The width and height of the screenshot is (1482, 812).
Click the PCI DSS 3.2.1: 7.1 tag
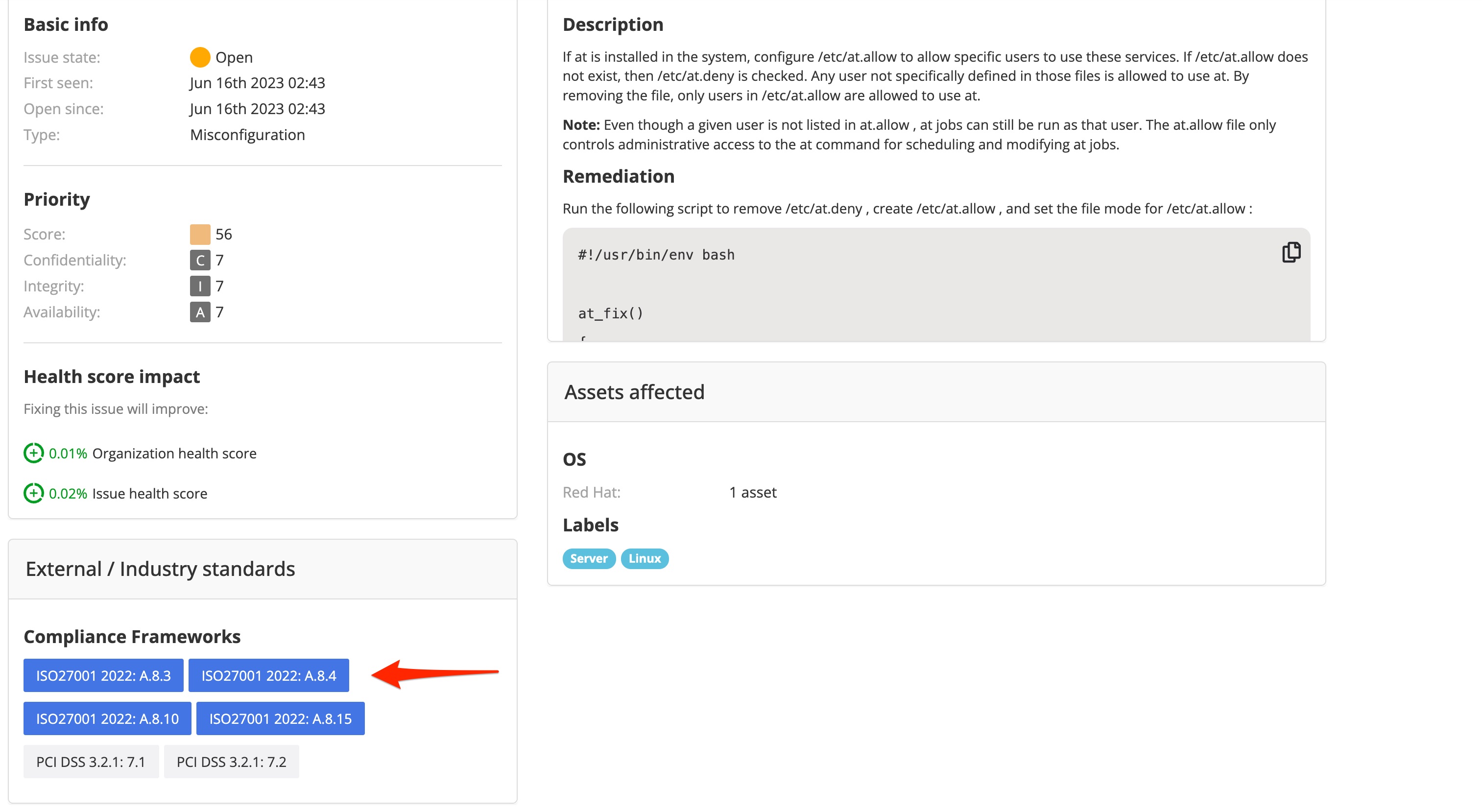point(91,762)
